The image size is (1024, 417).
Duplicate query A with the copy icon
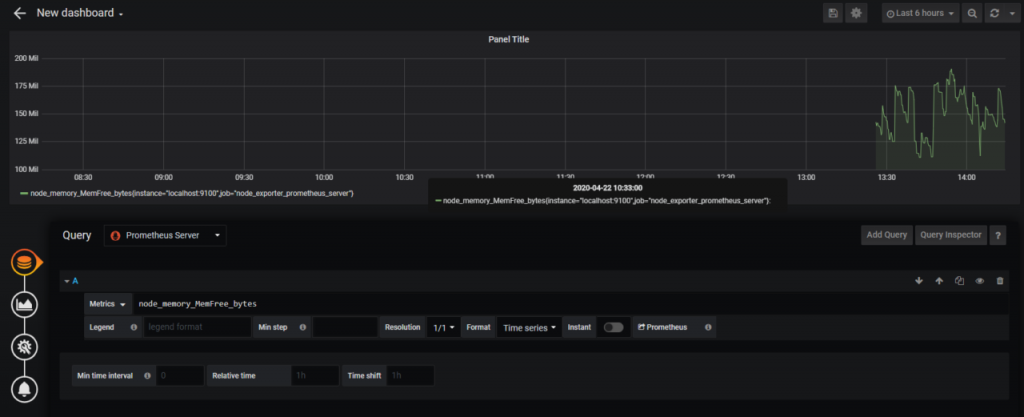959,281
